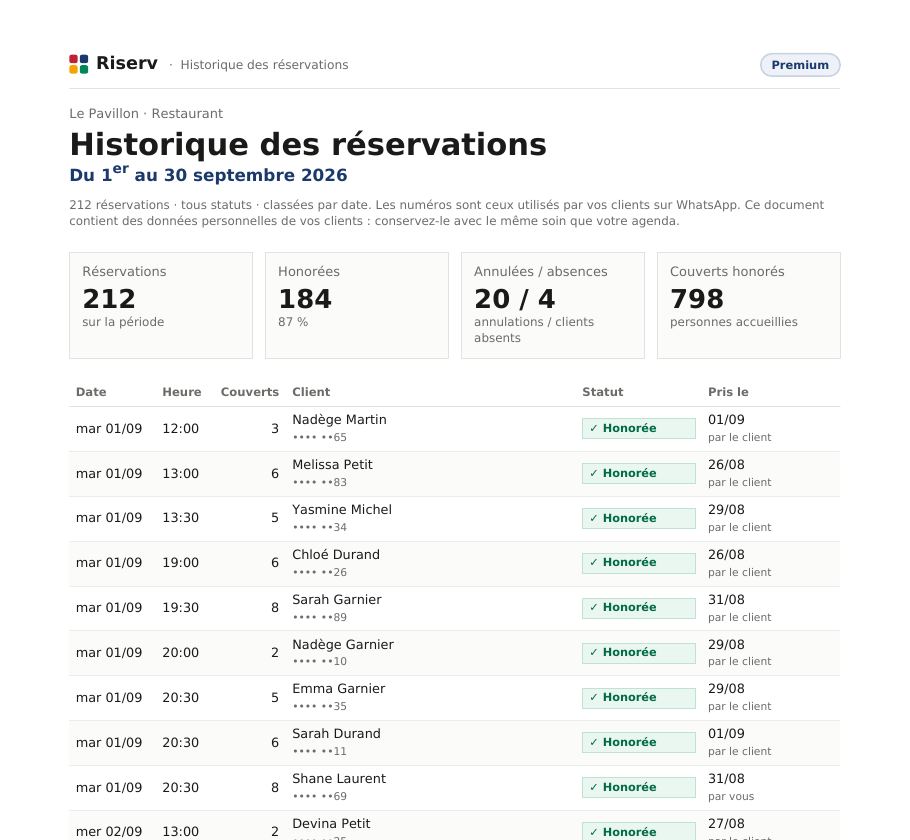Viewport: 910px width, 840px height.
Task: Click client name Devina Petit
Action: click(x=331, y=823)
